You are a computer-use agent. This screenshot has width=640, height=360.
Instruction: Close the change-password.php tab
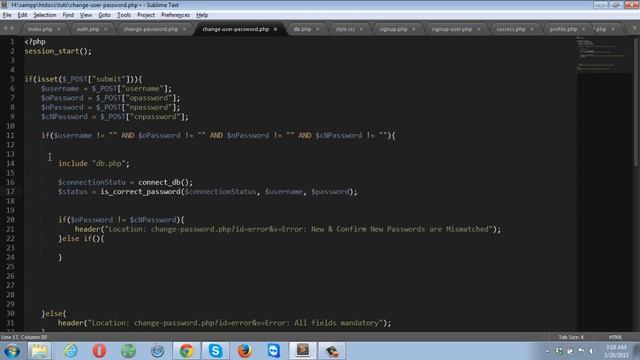(184, 29)
